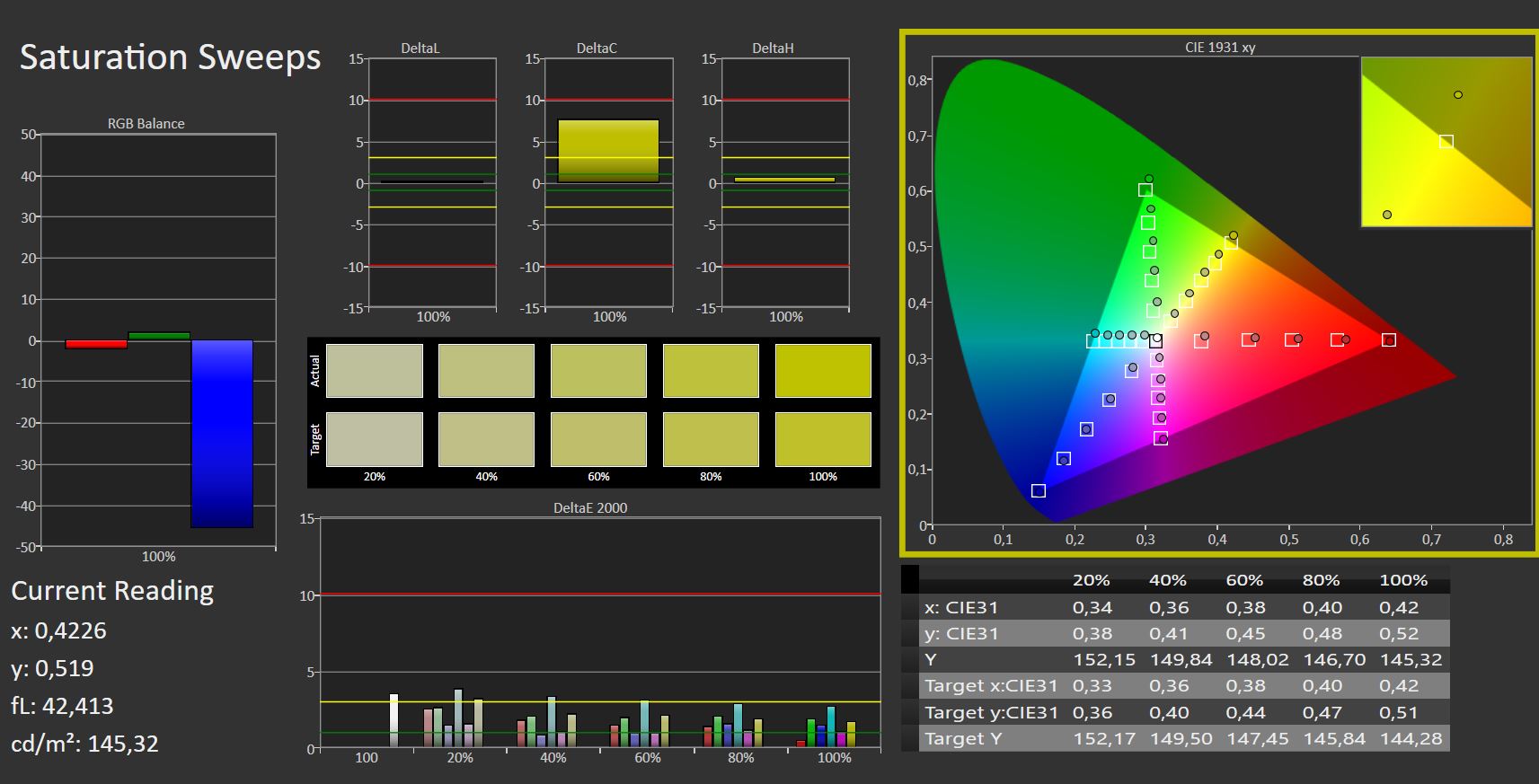
Task: Click the yellow bar in DeltaH chart
Action: 784,180
